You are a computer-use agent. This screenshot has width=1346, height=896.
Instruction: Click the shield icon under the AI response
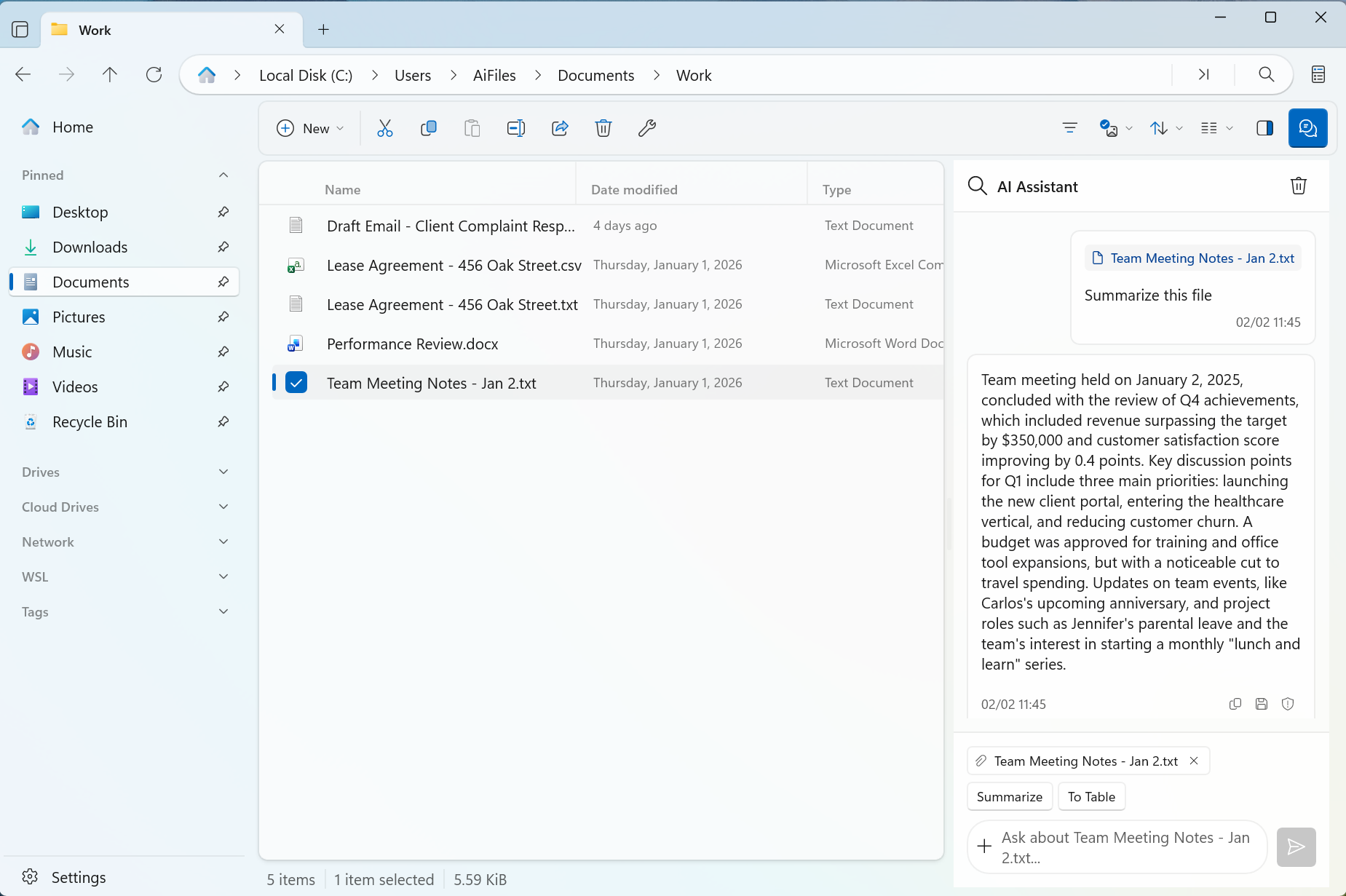[x=1288, y=704]
